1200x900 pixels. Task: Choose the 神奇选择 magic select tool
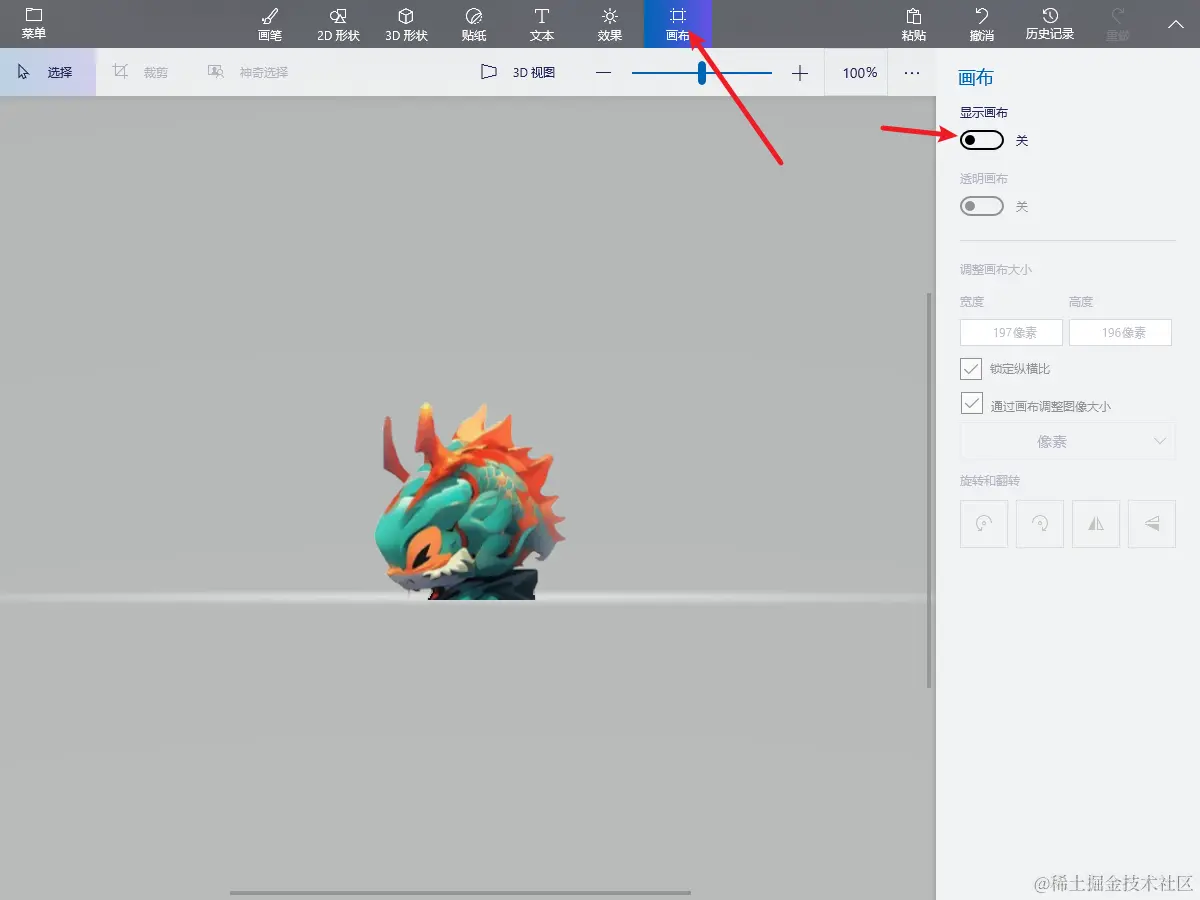click(248, 72)
